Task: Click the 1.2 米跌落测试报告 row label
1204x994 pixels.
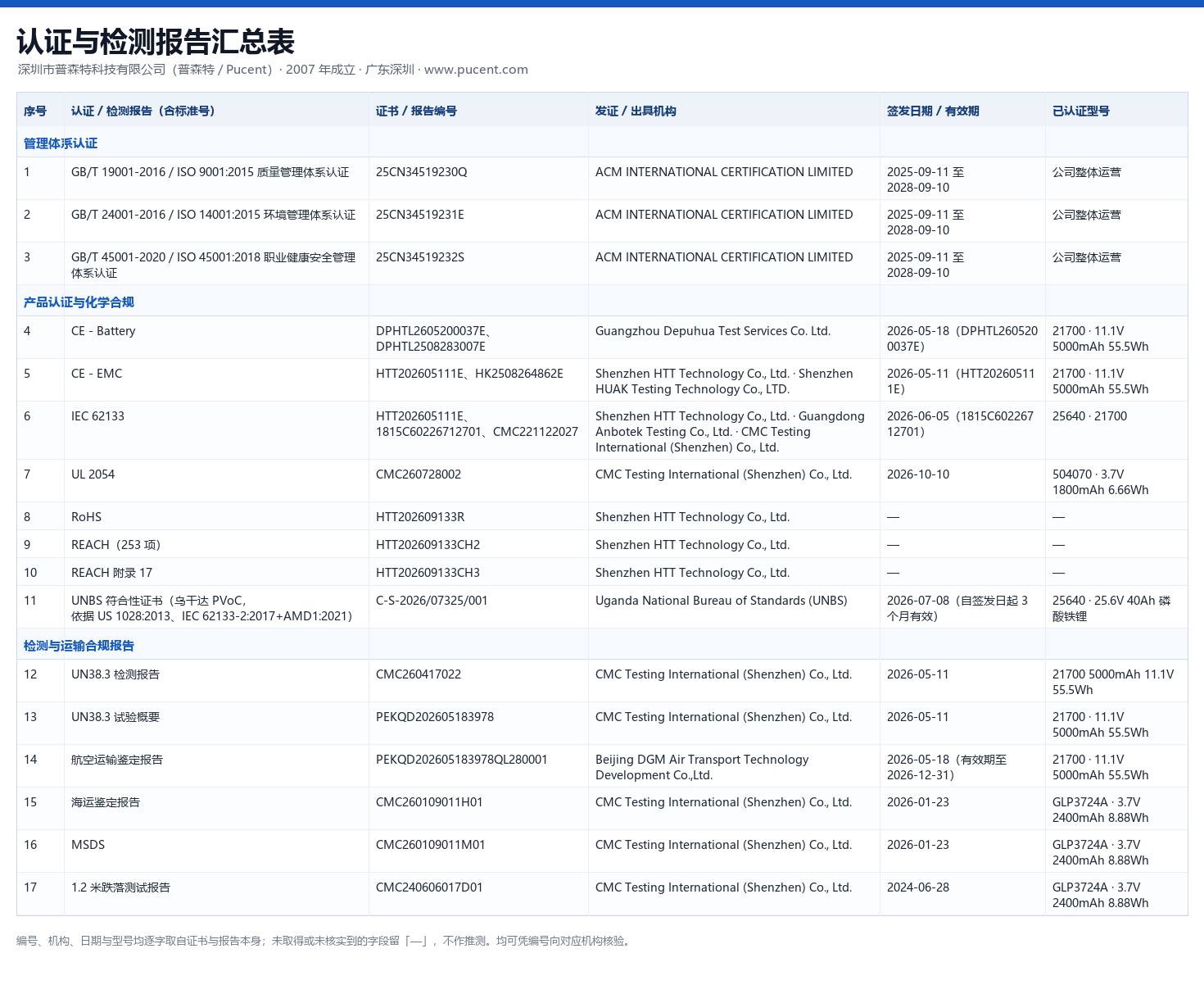Action: [x=120, y=887]
